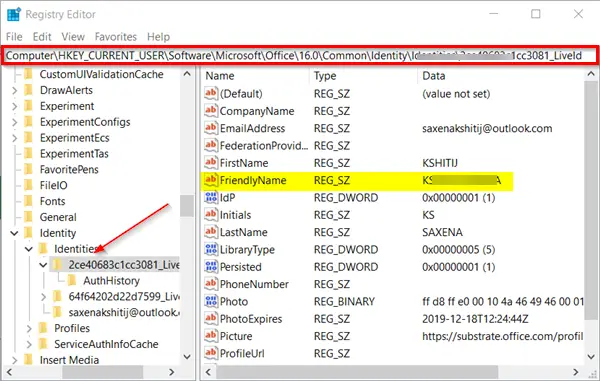Click the AuthHistory folder icon
Viewport: 600px width, 381px height.
(72, 281)
